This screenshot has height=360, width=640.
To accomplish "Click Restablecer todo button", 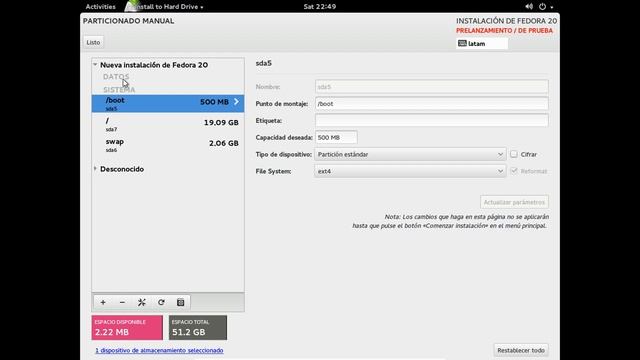I will pyautogui.click(x=521, y=350).
